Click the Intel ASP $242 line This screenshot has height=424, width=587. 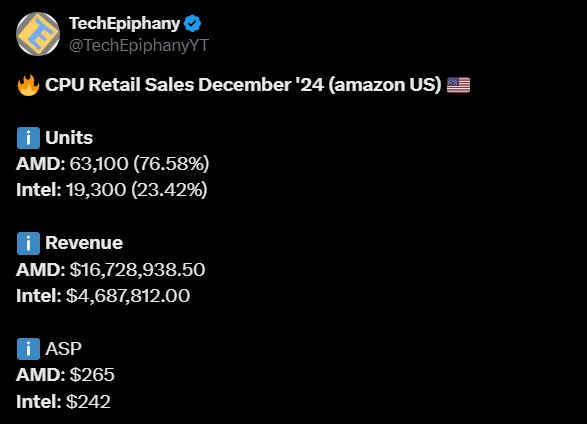coord(63,402)
